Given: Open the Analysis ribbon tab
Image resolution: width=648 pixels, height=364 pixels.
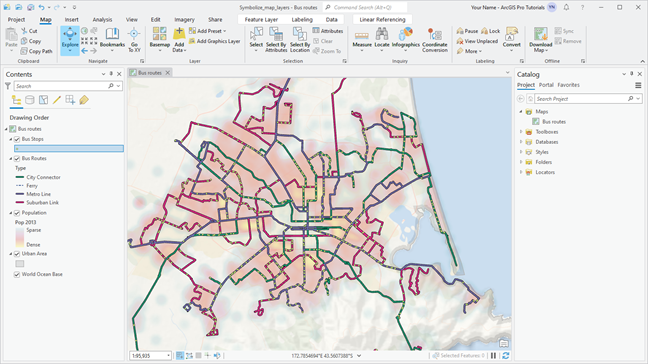Looking at the screenshot, I should 102,19.
